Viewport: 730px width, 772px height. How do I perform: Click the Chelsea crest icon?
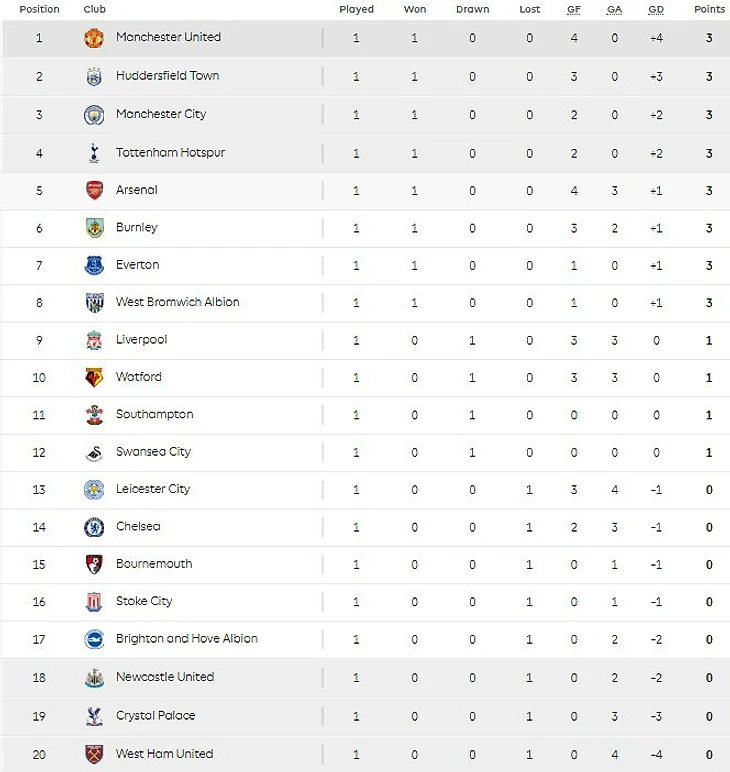[94, 527]
